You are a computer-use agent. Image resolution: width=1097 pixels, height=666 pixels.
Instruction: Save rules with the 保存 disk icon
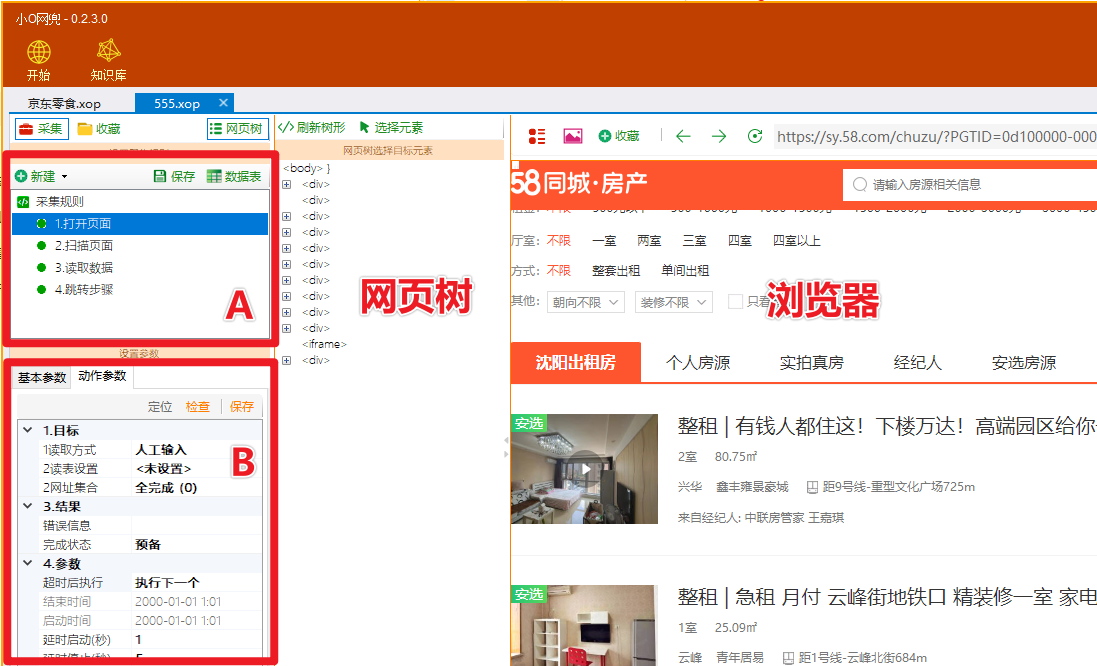tap(160, 176)
